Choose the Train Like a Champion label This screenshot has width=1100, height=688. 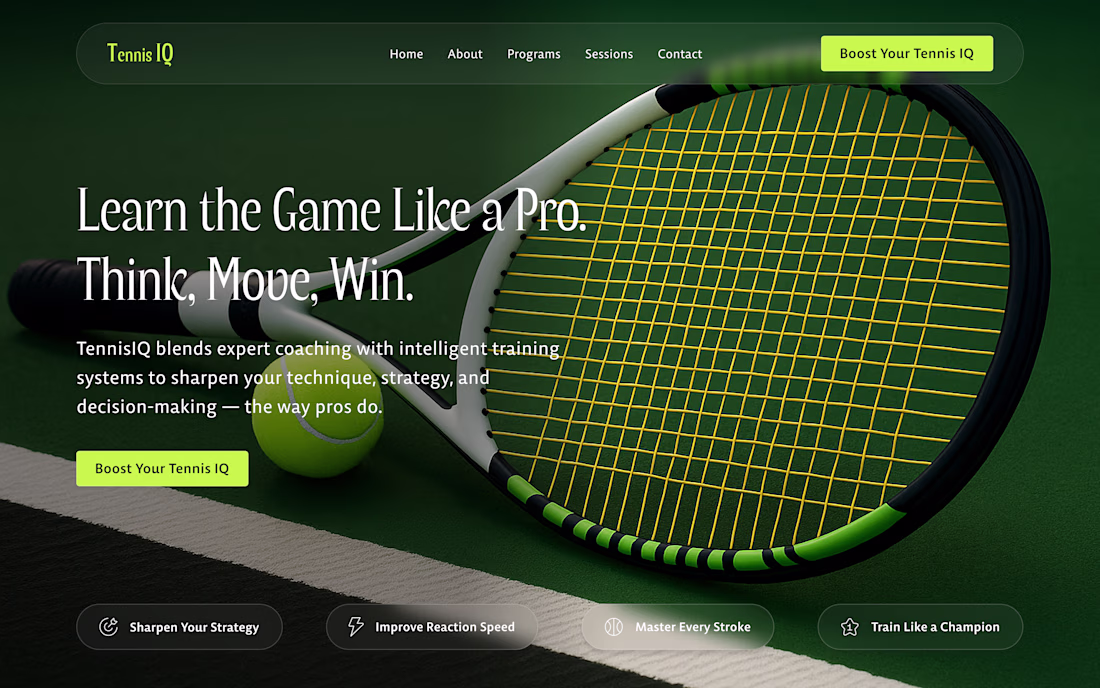tap(935, 627)
